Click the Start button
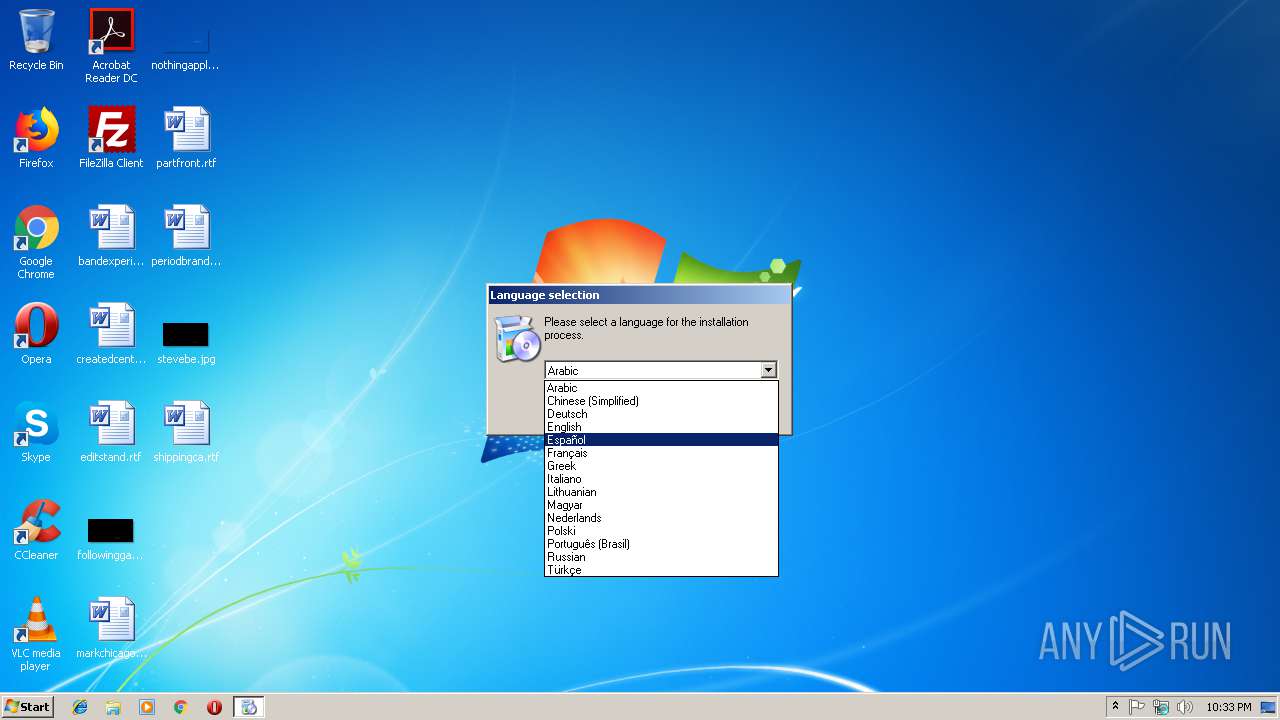 28,707
